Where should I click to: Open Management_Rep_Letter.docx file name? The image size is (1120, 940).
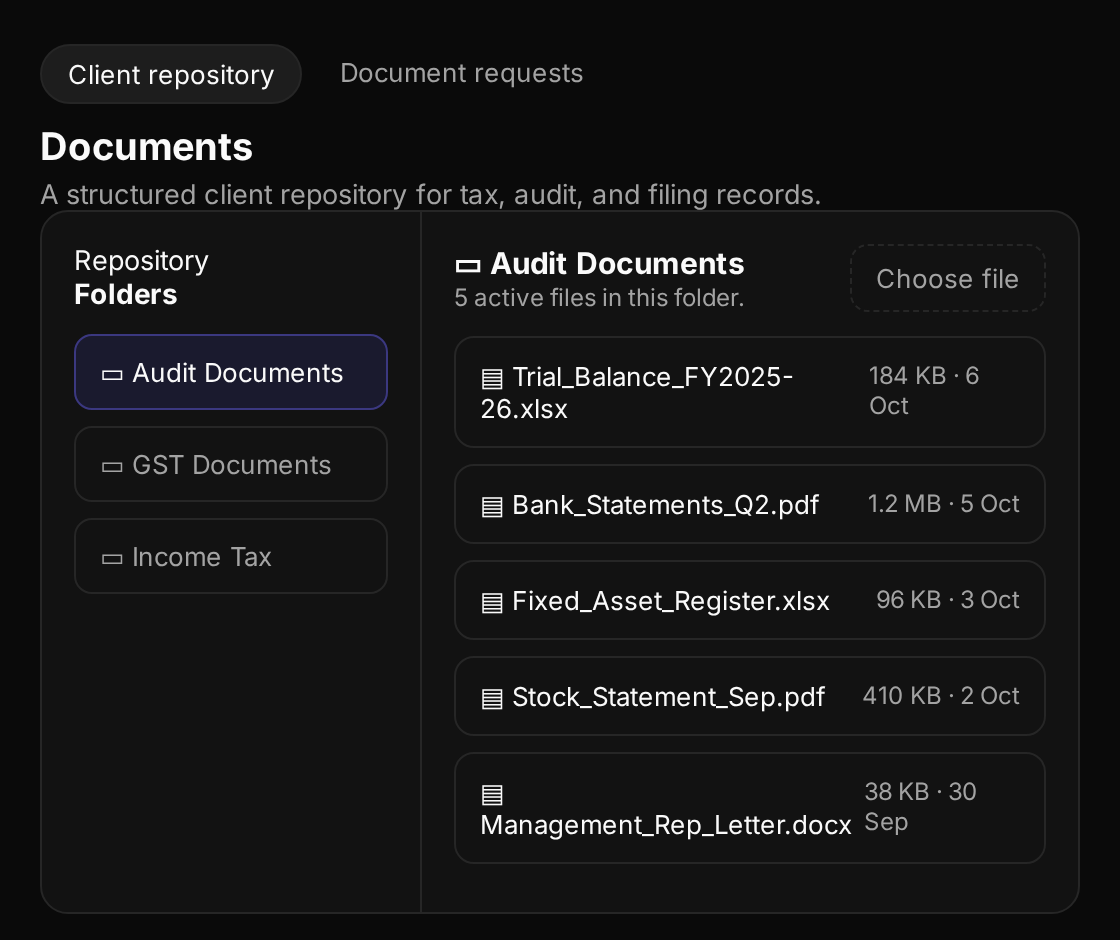tap(666, 825)
